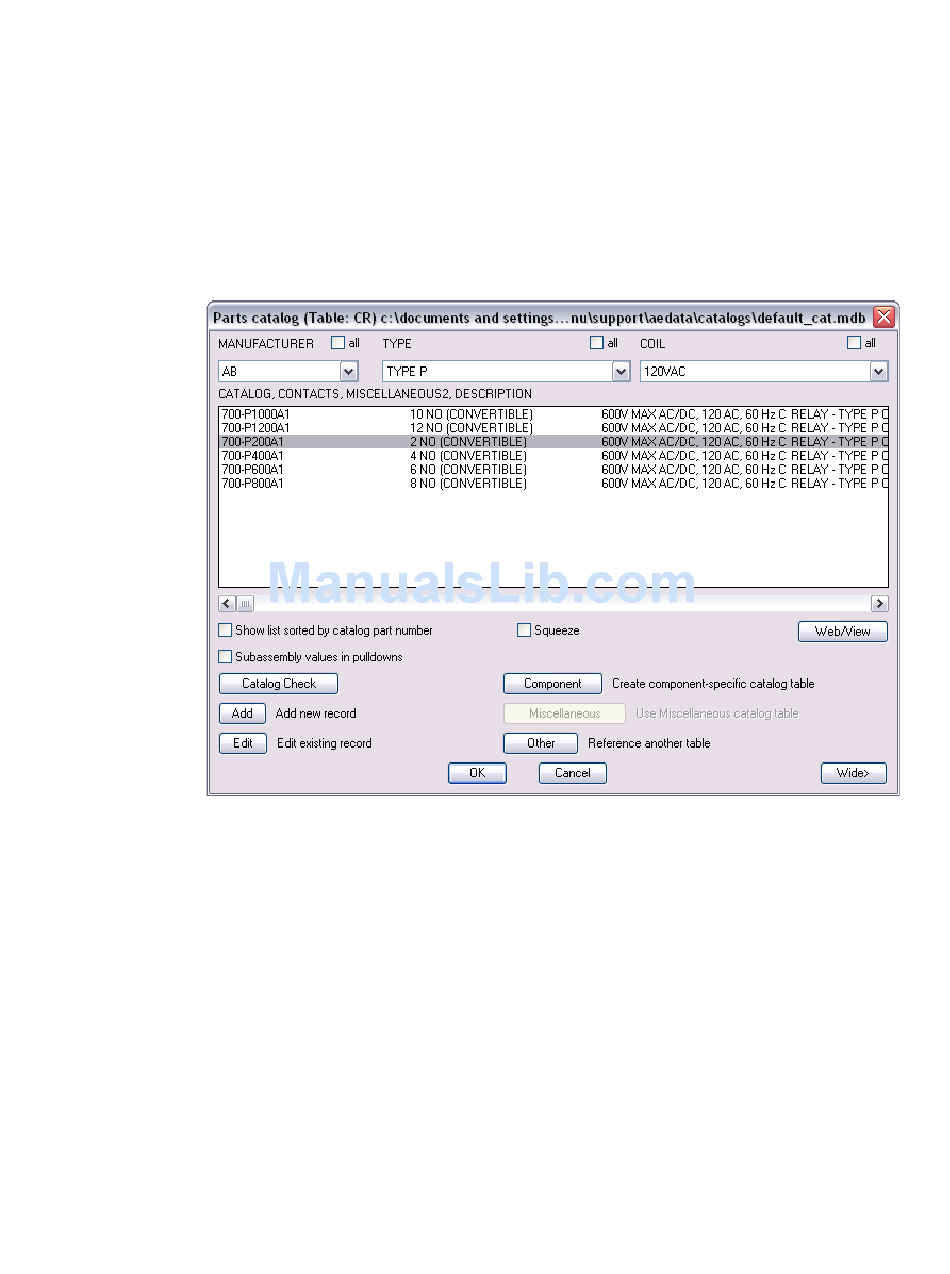Open the TYPE dropdown showing TYPE P

click(x=621, y=372)
